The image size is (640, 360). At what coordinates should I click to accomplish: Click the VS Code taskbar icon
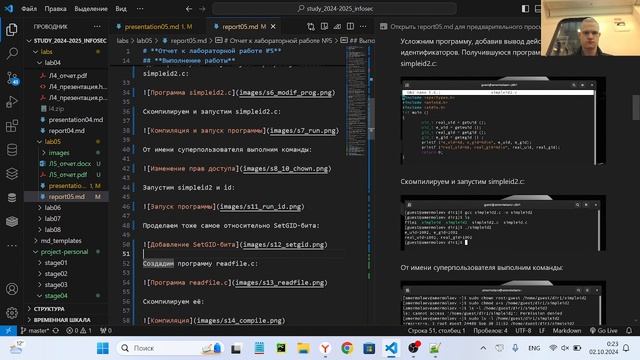391,348
